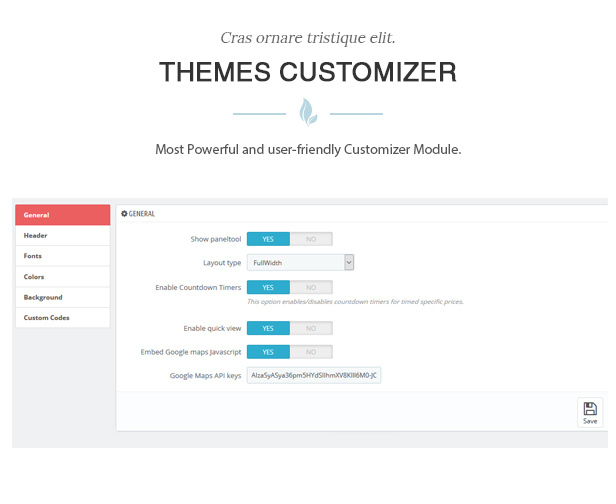
Task: Click the gear icon beside GENERAL heading
Action: 124,214
